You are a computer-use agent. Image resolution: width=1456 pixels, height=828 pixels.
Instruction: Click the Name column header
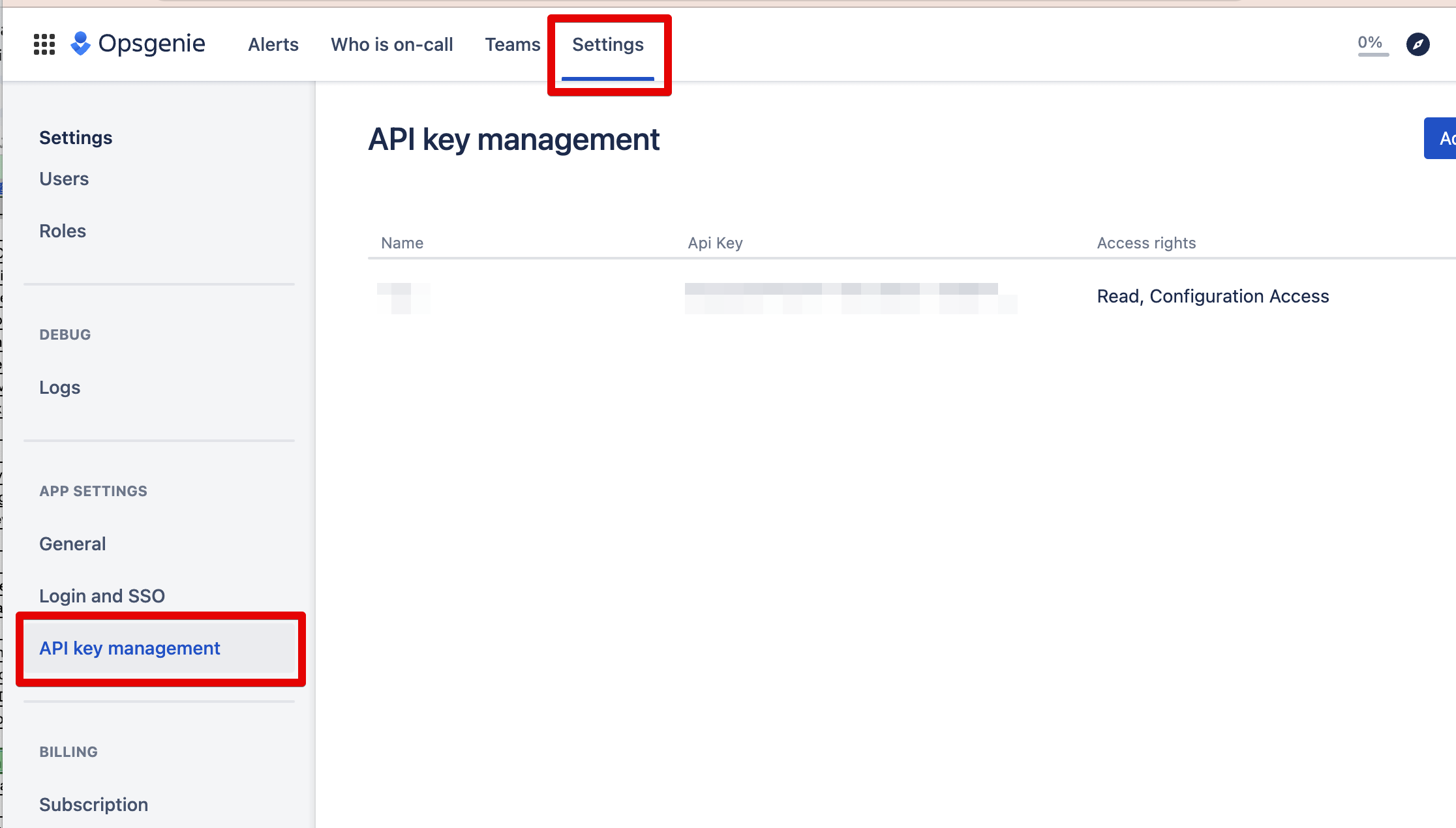[402, 243]
